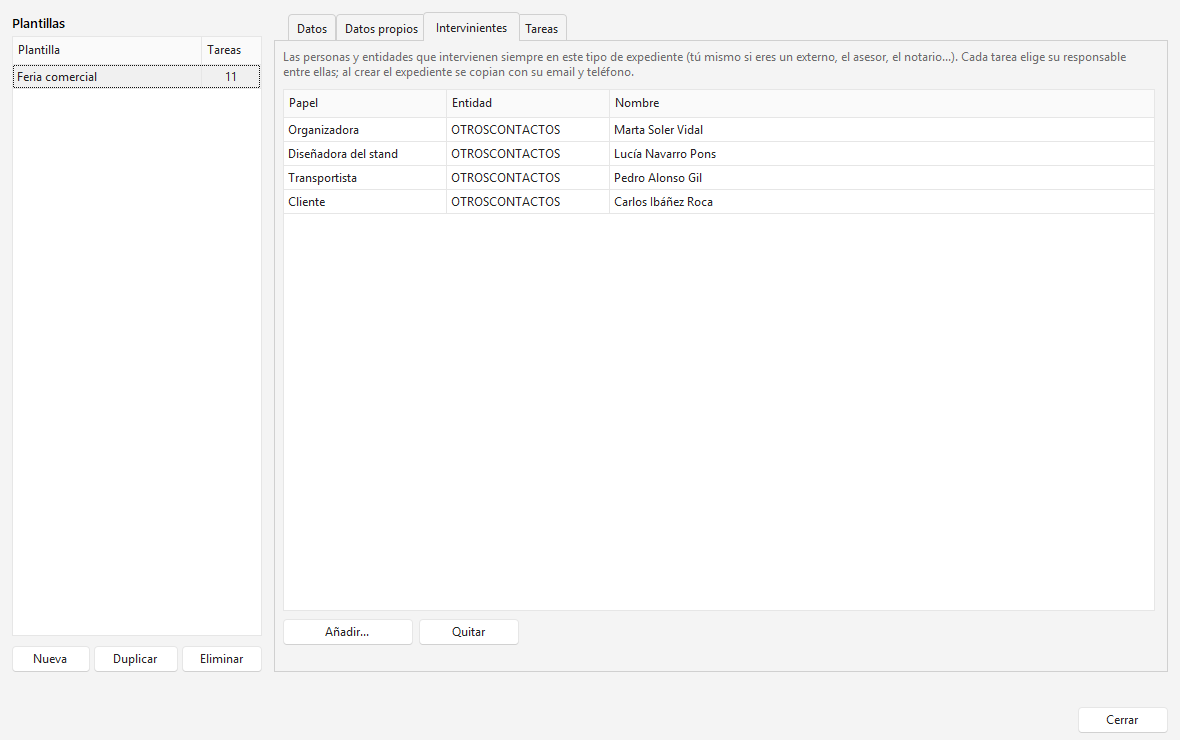Screen dimensions: 1180x740
Task: Click OTROSCONTACTOS in the Cliente row
Action: pyautogui.click(x=506, y=202)
